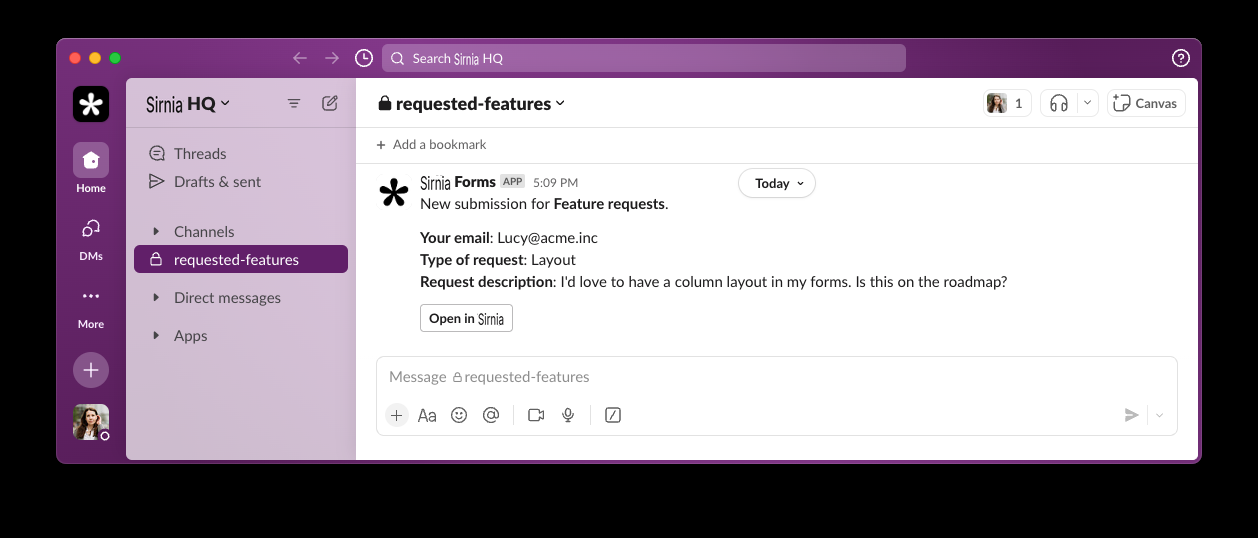Open the slash shortcuts icon
Screen dimensions: 1258x538
[x=613, y=415]
